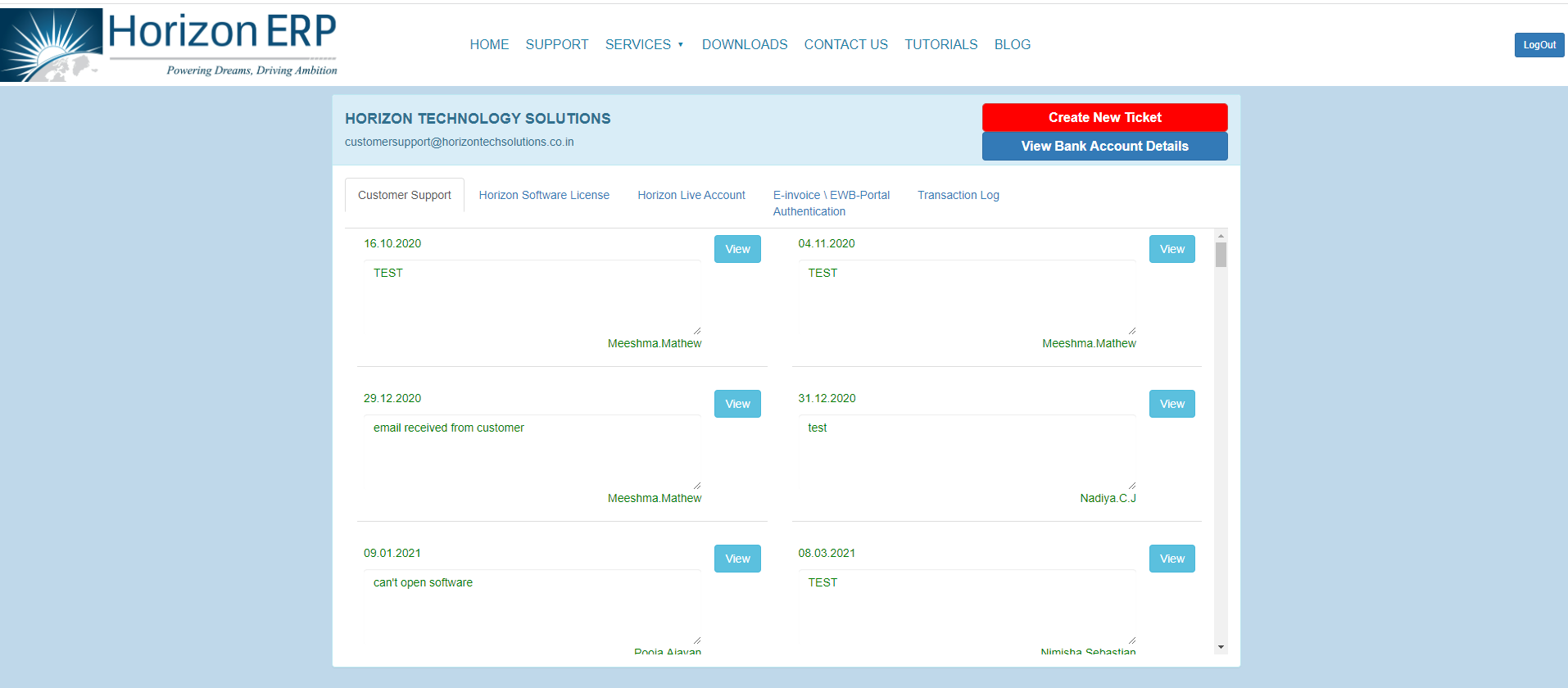1568x688 pixels.
Task: Click the resize handle of 16.10.2020 text box
Action: (x=697, y=331)
